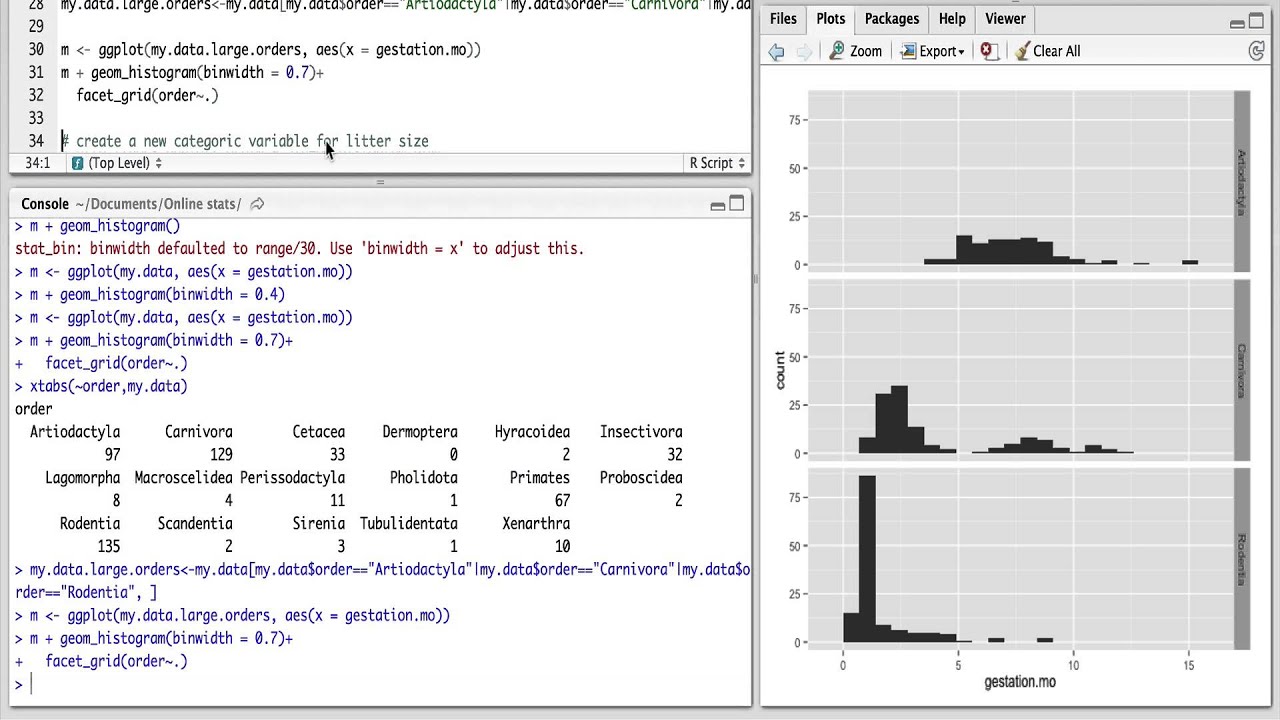
Task: Click line number 33 in the gutter
Action: tap(36, 119)
